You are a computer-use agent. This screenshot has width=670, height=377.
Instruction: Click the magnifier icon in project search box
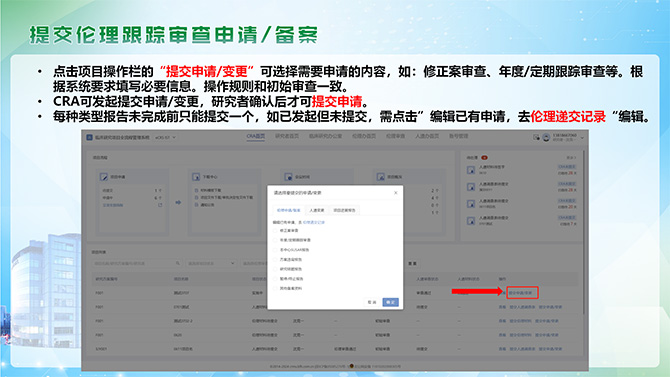coord(178,263)
